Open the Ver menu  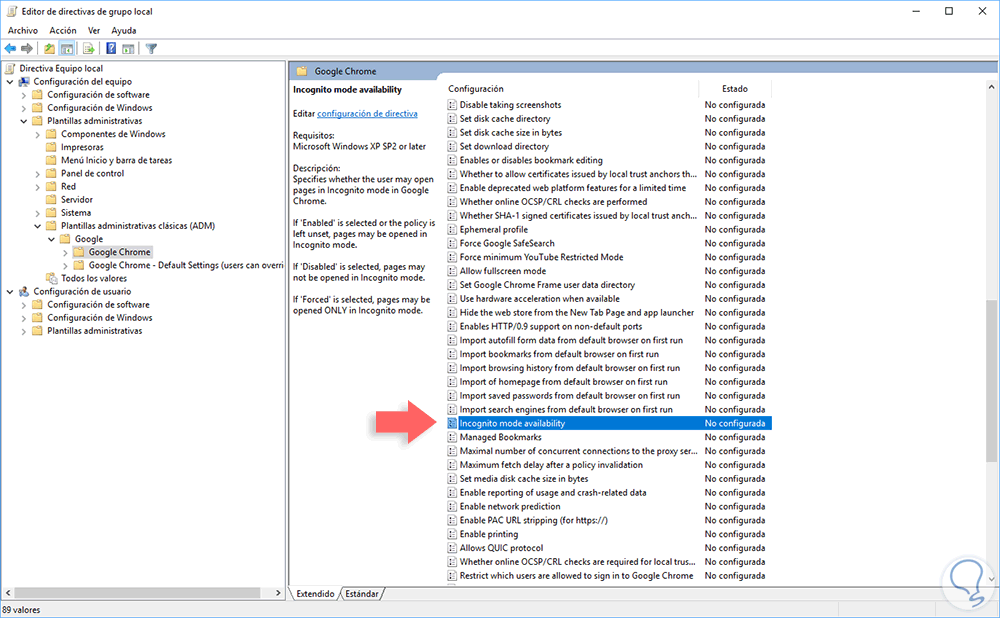click(94, 30)
